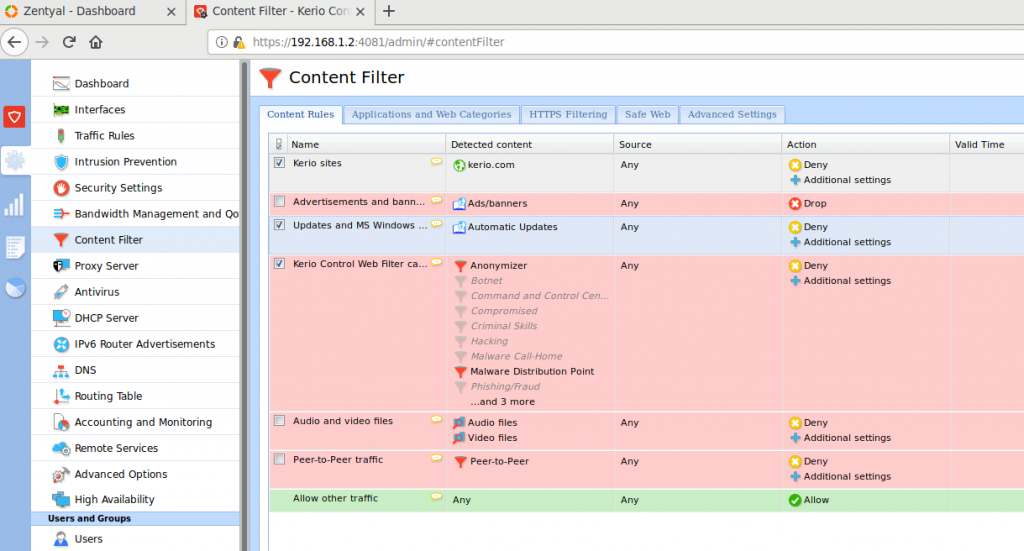
Task: Click Additional settings for Peer-to-Peer traffic
Action: [847, 477]
